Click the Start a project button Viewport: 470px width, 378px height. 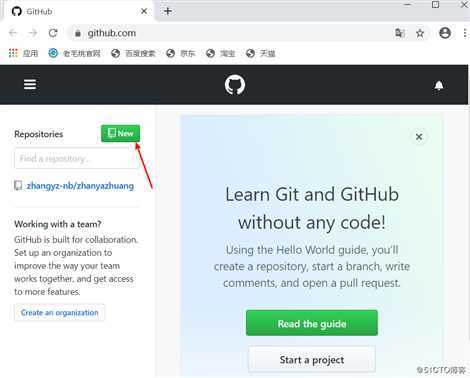click(312, 360)
